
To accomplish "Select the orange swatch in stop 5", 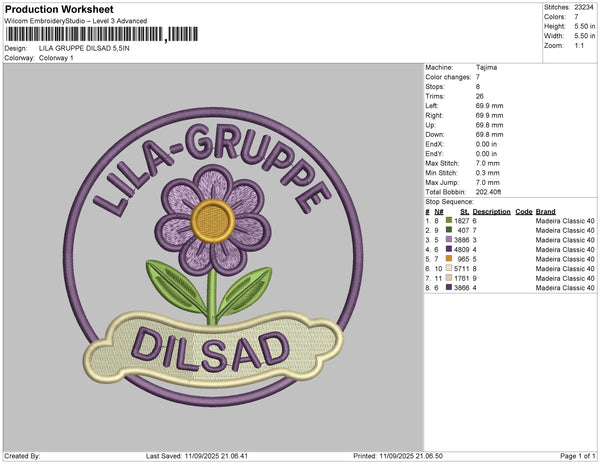I will click(449, 259).
